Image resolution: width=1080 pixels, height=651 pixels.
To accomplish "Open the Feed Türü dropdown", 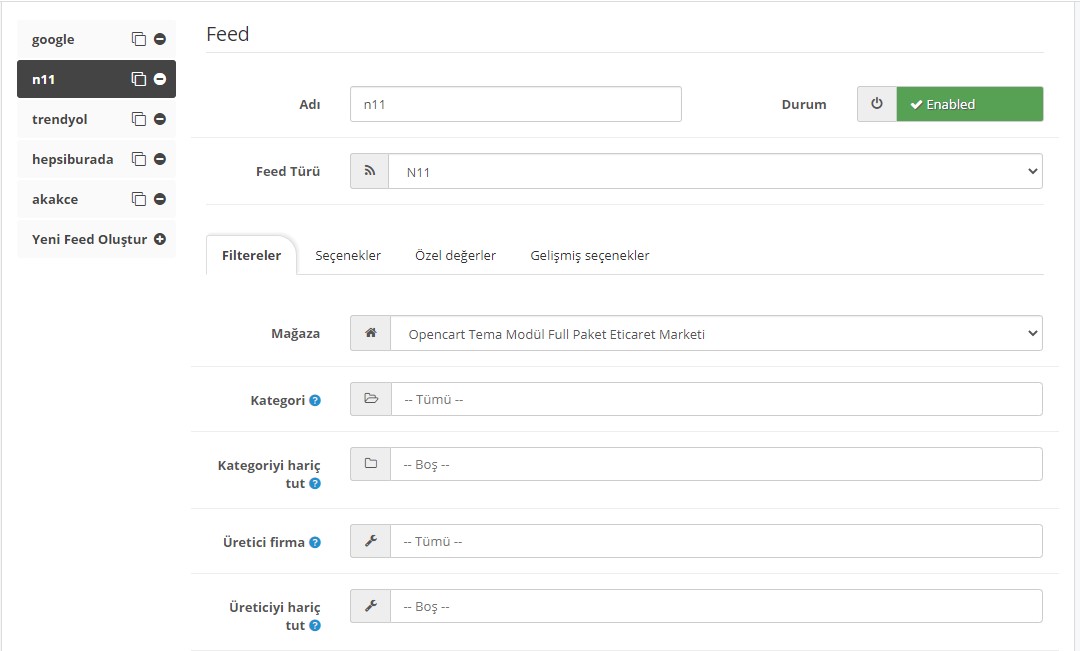I will pyautogui.click(x=714, y=172).
